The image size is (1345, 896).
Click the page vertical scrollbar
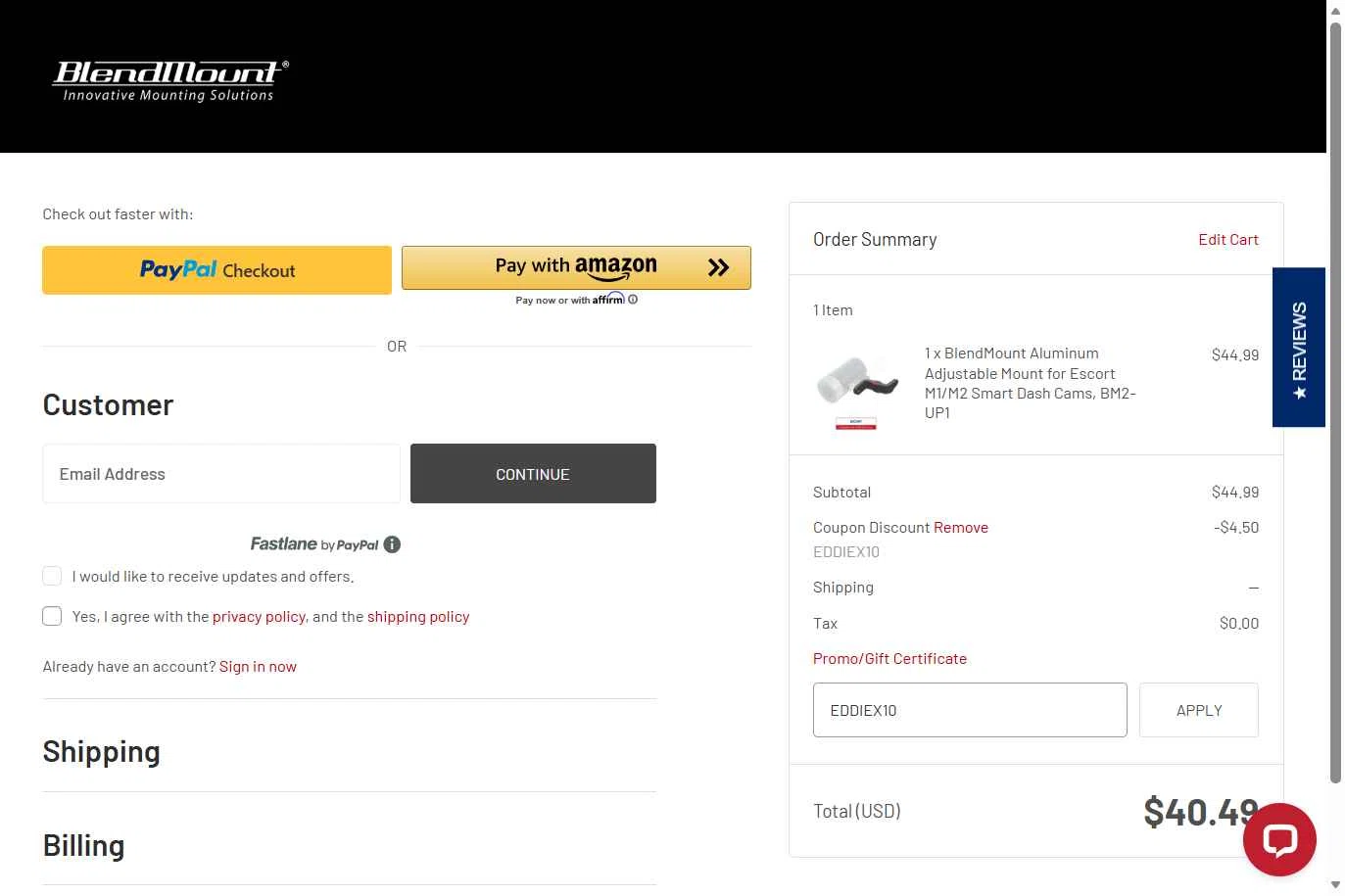point(1335,401)
